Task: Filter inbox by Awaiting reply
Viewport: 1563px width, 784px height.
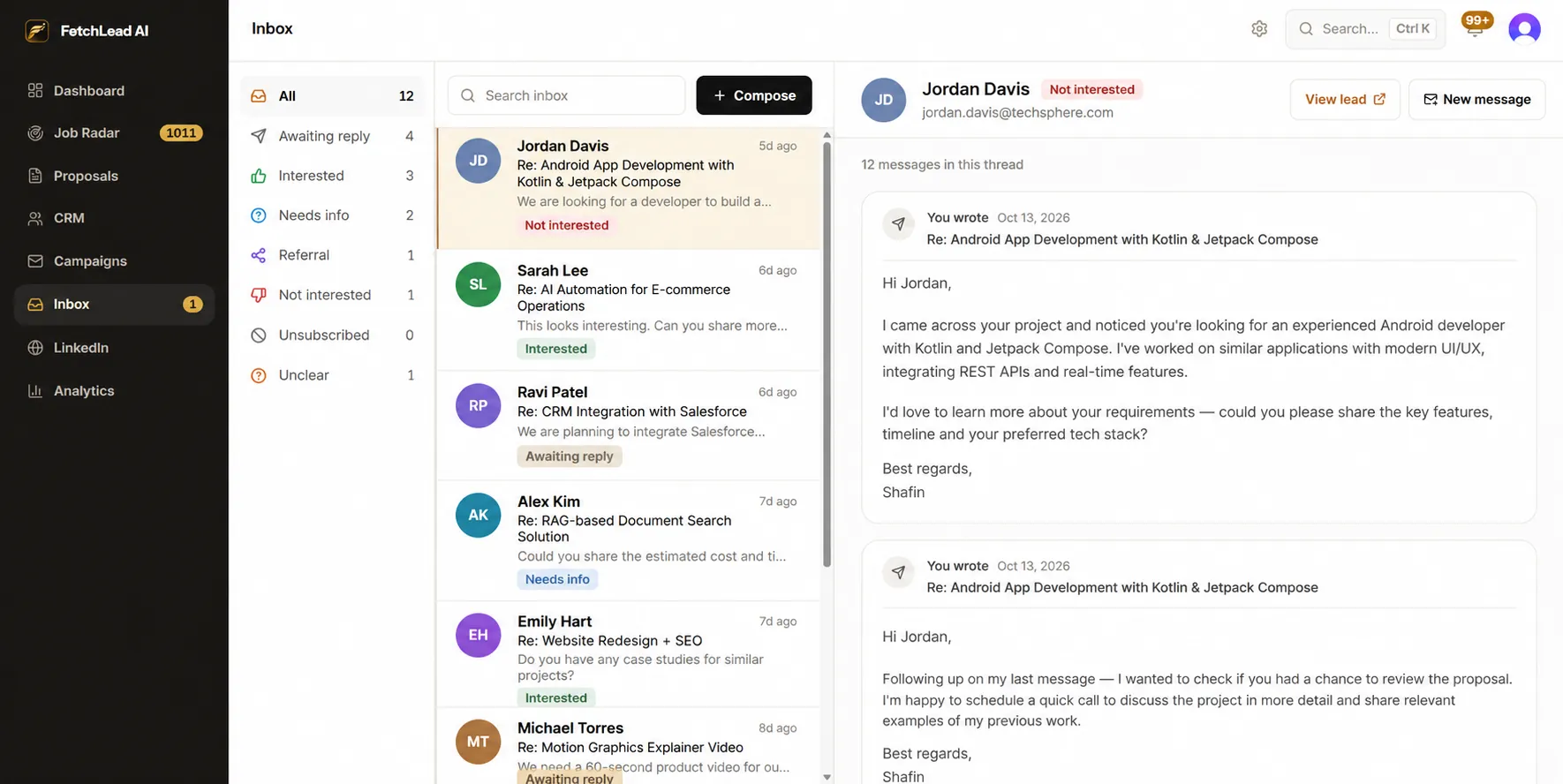Action: point(332,136)
